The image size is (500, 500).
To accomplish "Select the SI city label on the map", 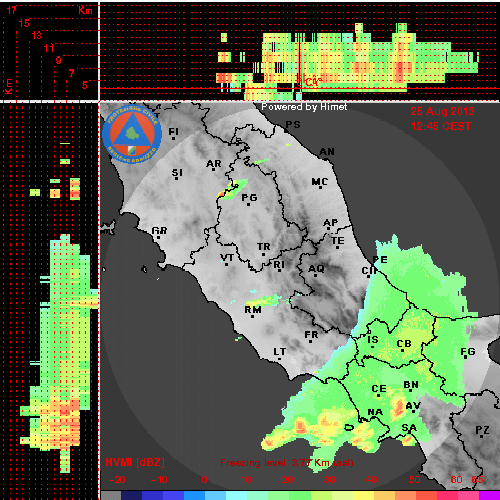I will [177, 173].
